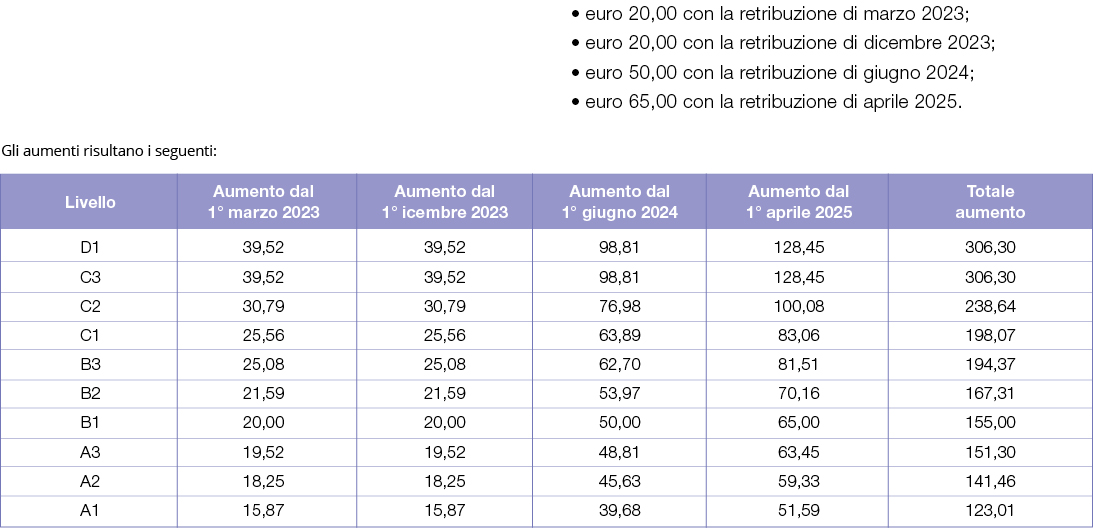Select the B1 level row label
This screenshot has width=1093, height=529.
tap(90, 422)
